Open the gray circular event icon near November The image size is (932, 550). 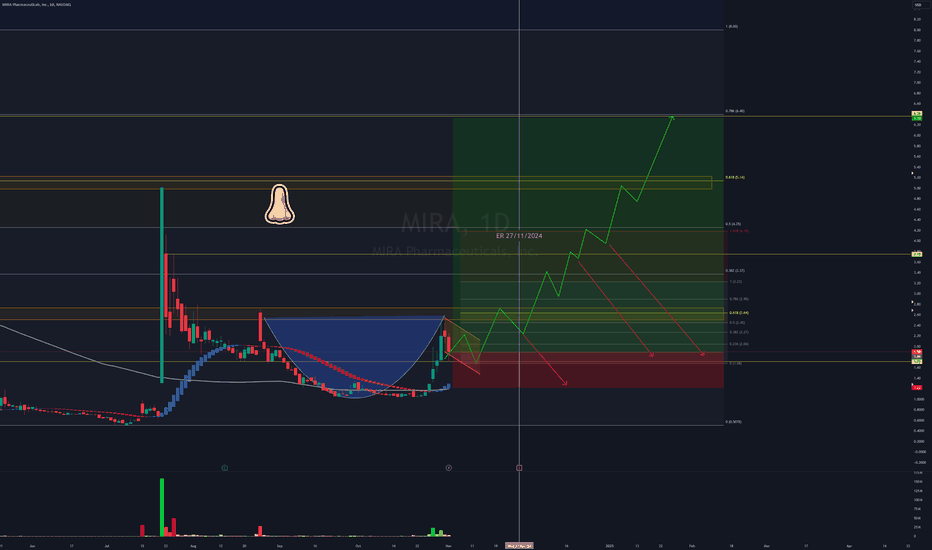449,468
